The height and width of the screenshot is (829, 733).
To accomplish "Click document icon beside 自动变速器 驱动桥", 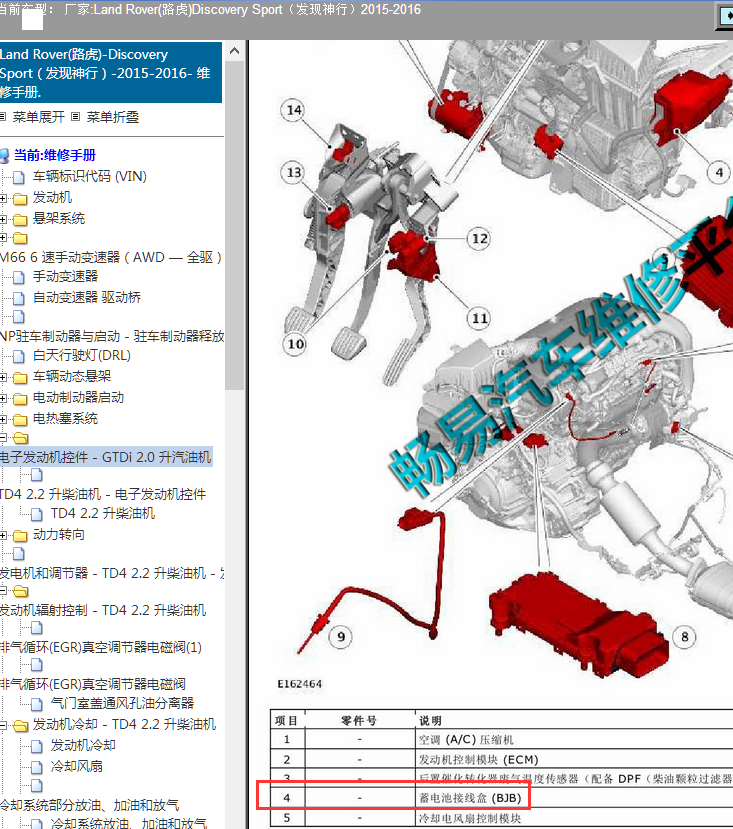I will pyautogui.click(x=19, y=298).
